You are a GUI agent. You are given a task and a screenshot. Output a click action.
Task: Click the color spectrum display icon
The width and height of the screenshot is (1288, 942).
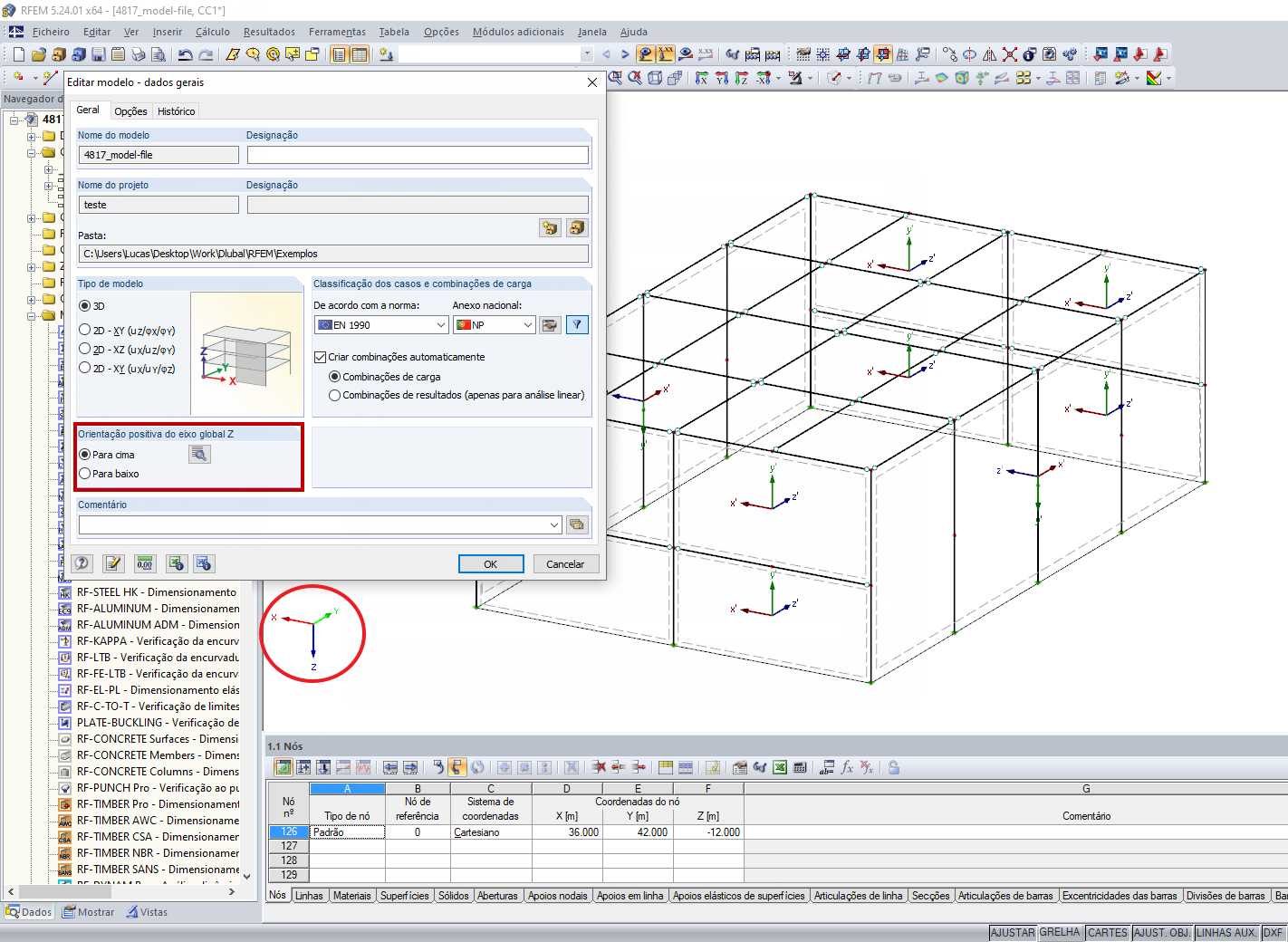(1153, 78)
